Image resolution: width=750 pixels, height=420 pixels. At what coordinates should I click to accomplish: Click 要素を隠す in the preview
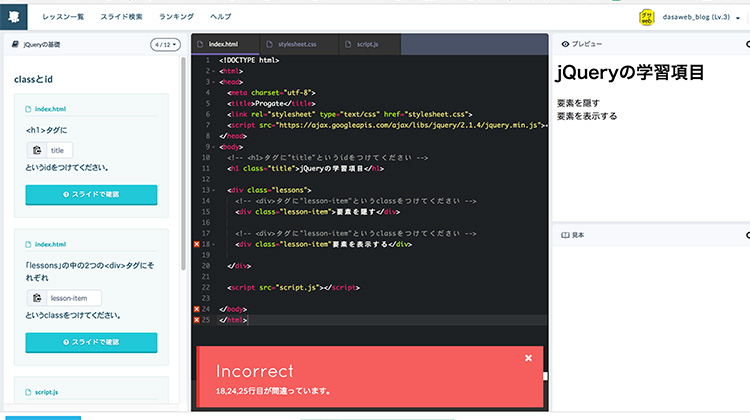click(578, 103)
